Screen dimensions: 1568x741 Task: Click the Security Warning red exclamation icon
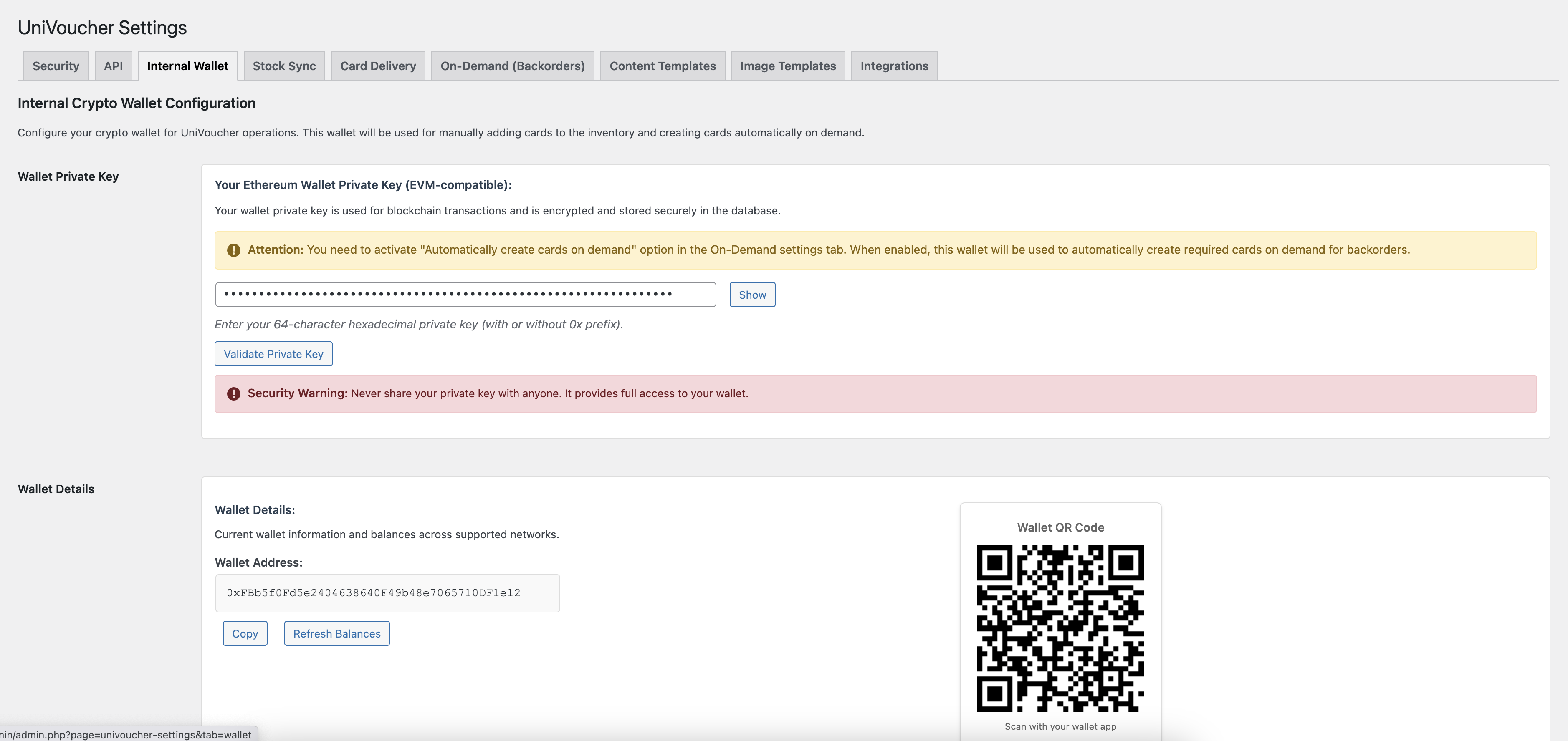click(233, 393)
